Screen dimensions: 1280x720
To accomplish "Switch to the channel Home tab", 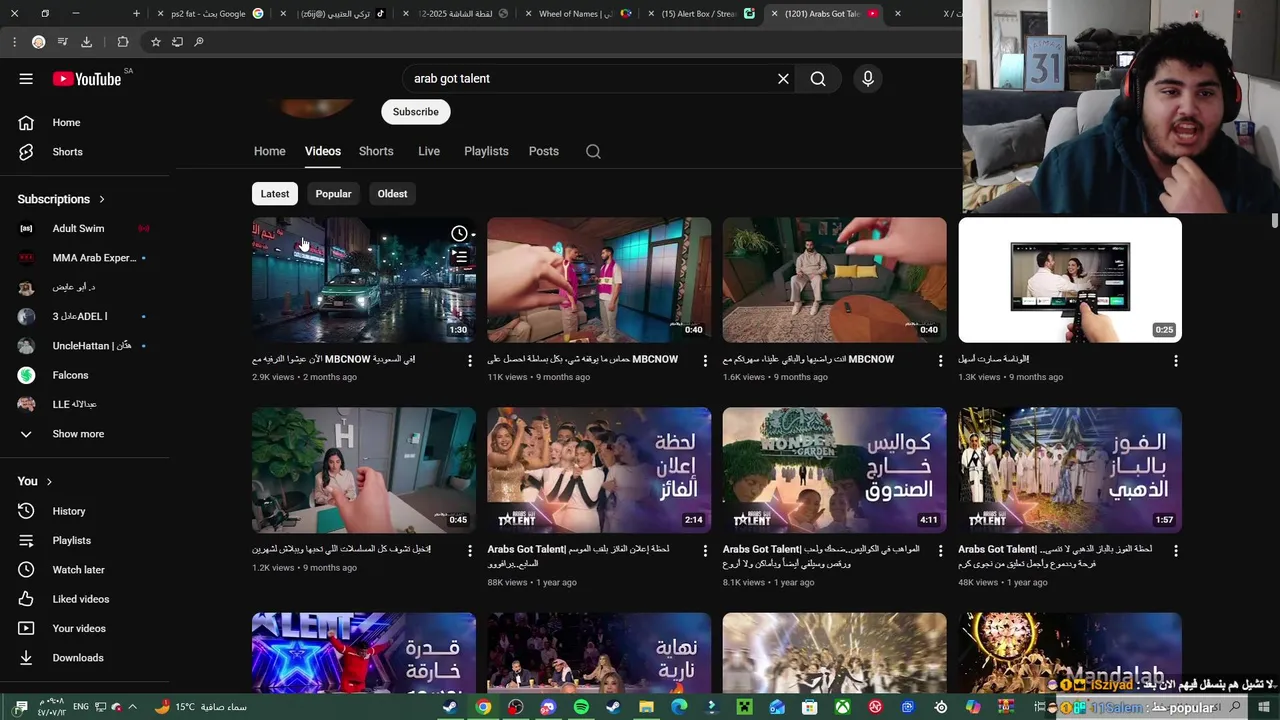I will tap(269, 151).
